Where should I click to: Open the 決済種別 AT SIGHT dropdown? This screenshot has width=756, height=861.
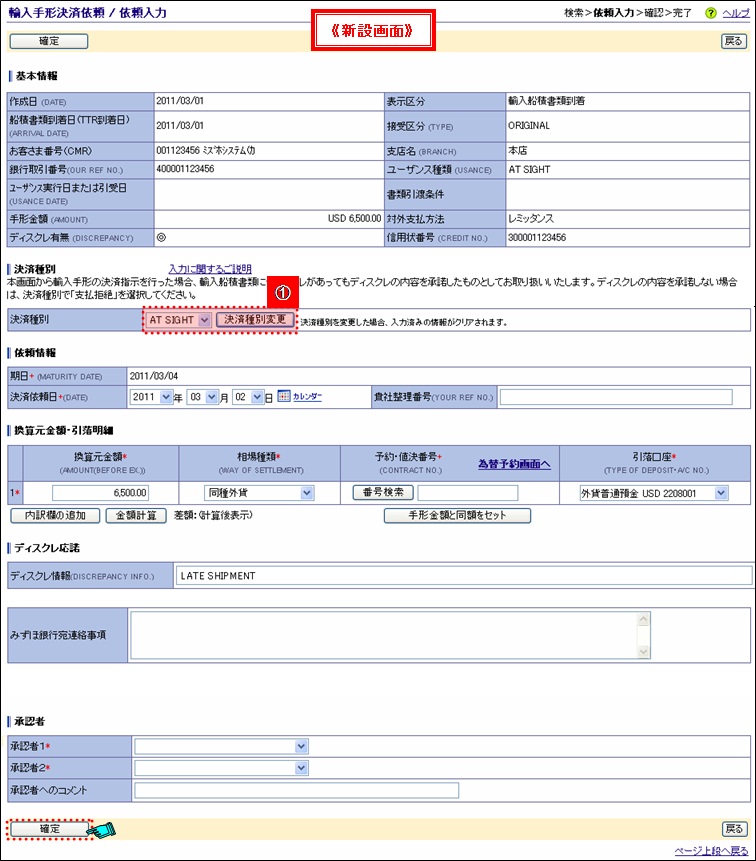(179, 320)
